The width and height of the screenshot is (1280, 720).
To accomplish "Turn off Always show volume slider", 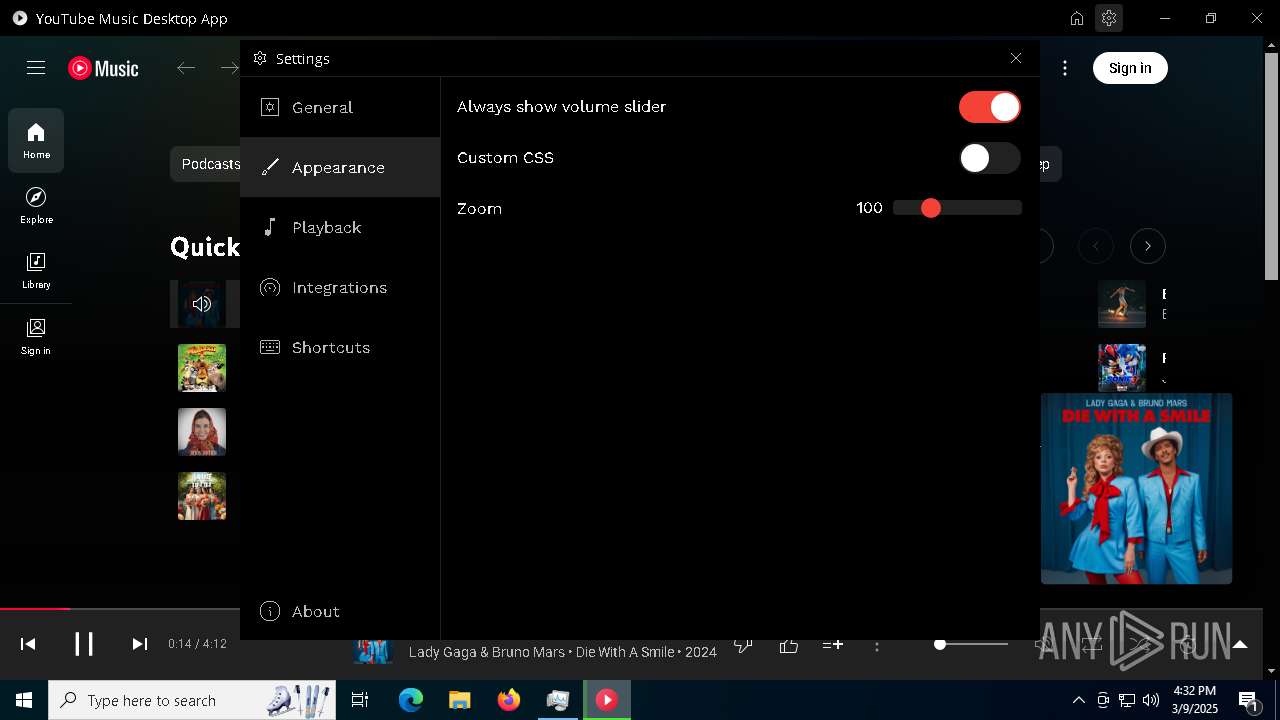I will pos(989,107).
